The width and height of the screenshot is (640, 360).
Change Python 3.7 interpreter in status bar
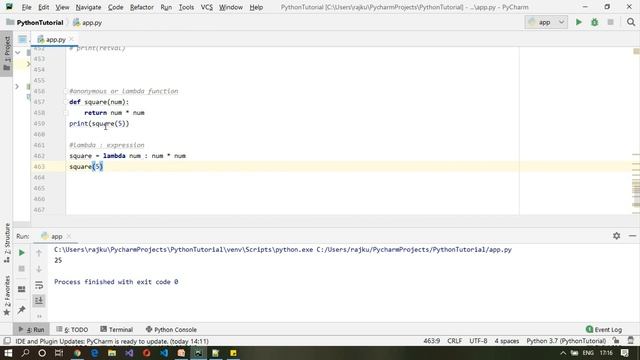566,341
